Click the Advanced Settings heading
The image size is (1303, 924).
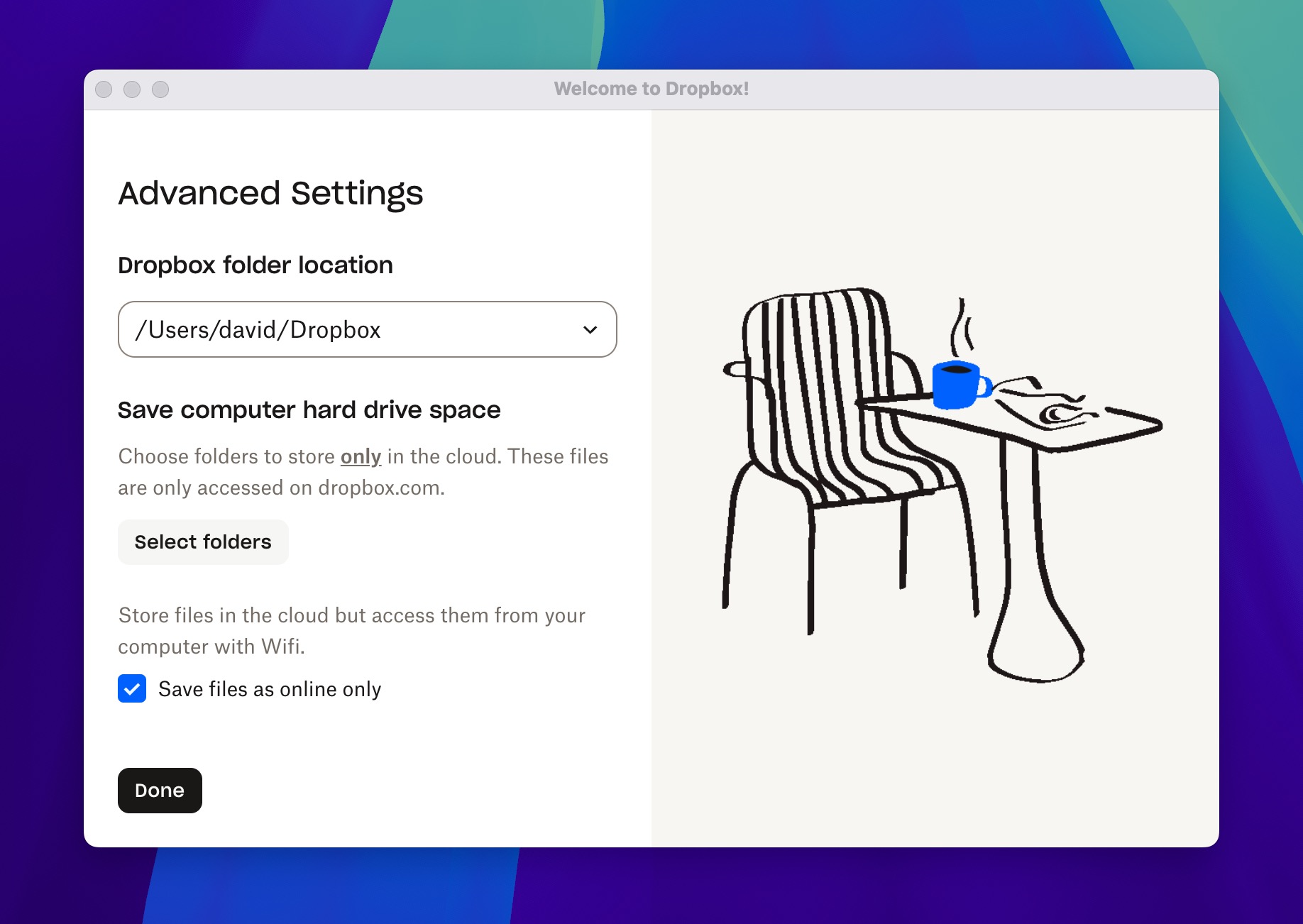(270, 192)
